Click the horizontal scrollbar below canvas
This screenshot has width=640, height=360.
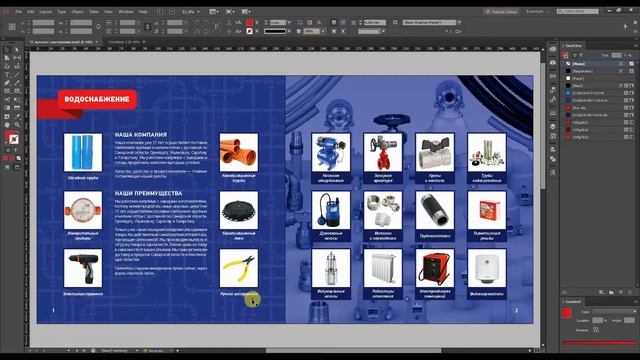[x=353, y=350]
